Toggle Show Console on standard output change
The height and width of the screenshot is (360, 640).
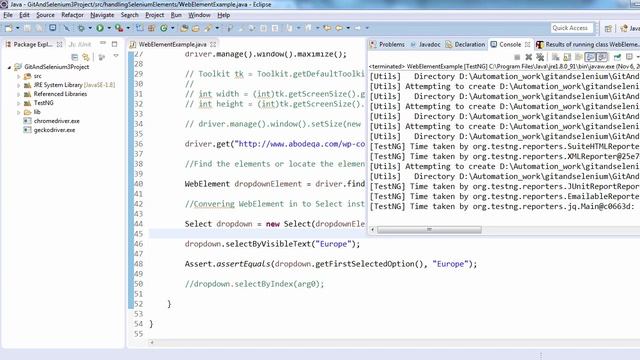pos(590,57)
